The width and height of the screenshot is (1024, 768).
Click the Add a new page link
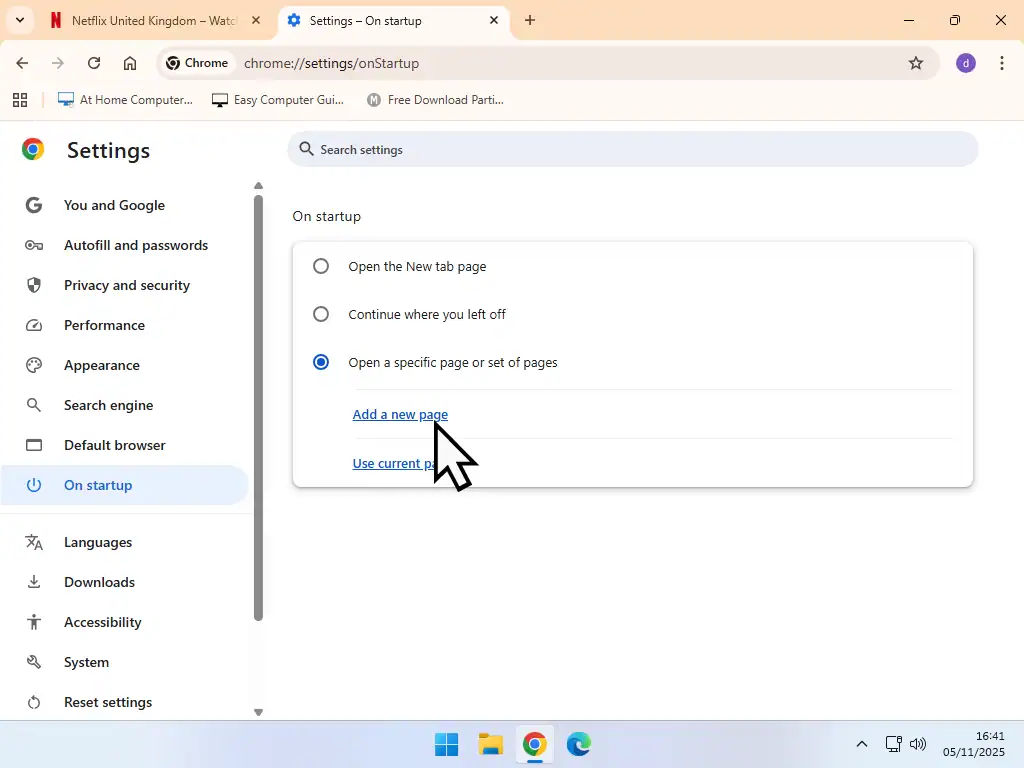pyautogui.click(x=399, y=414)
